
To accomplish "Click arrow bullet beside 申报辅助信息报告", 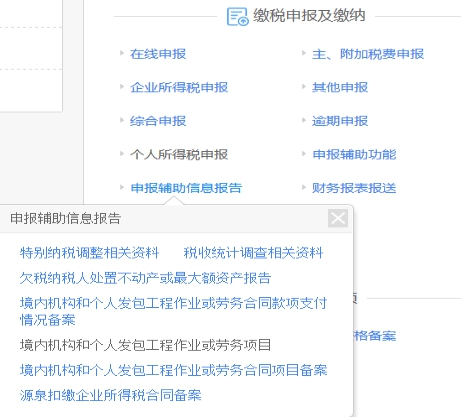I will (x=122, y=187).
